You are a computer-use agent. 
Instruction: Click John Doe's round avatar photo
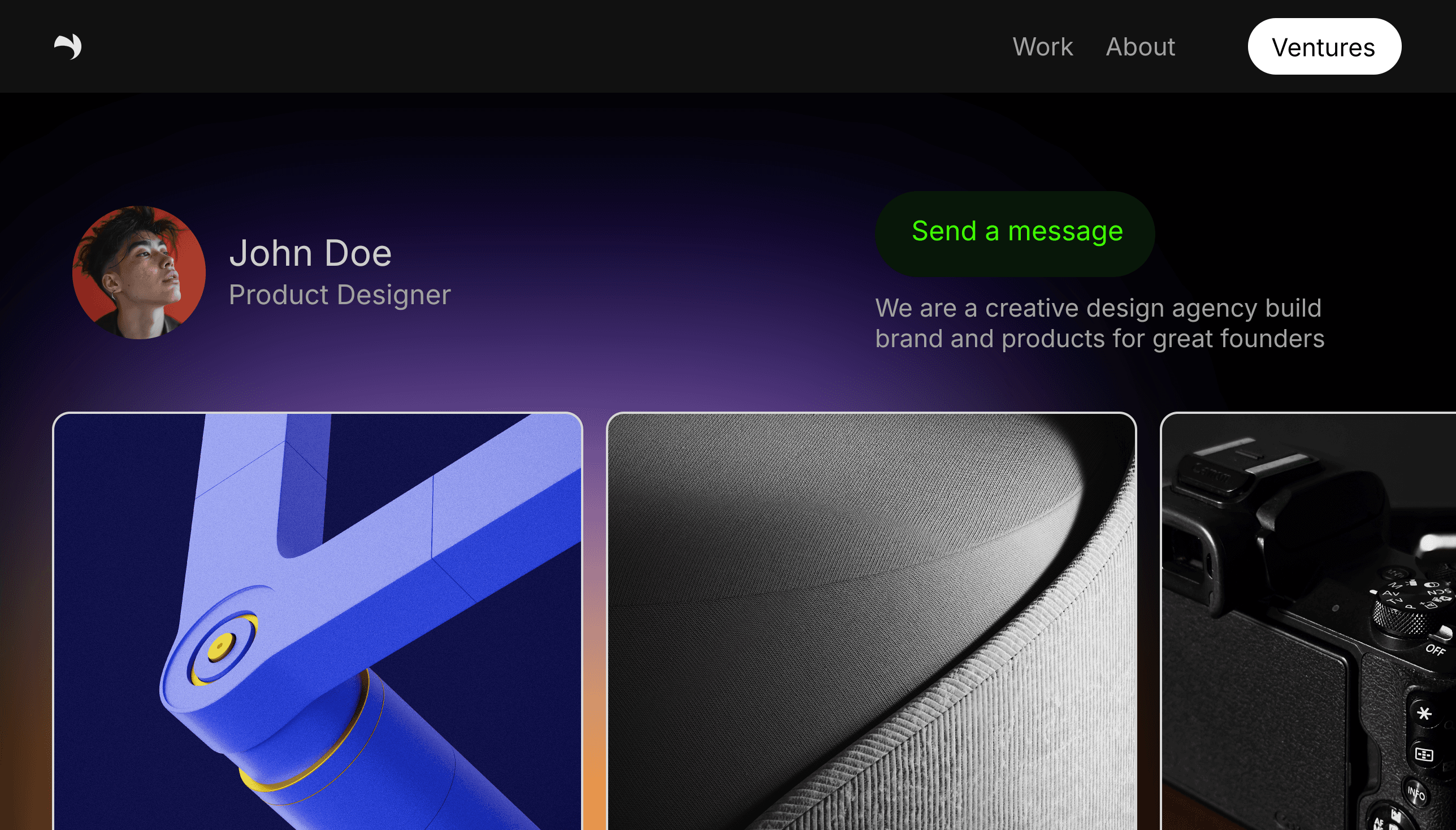point(138,273)
